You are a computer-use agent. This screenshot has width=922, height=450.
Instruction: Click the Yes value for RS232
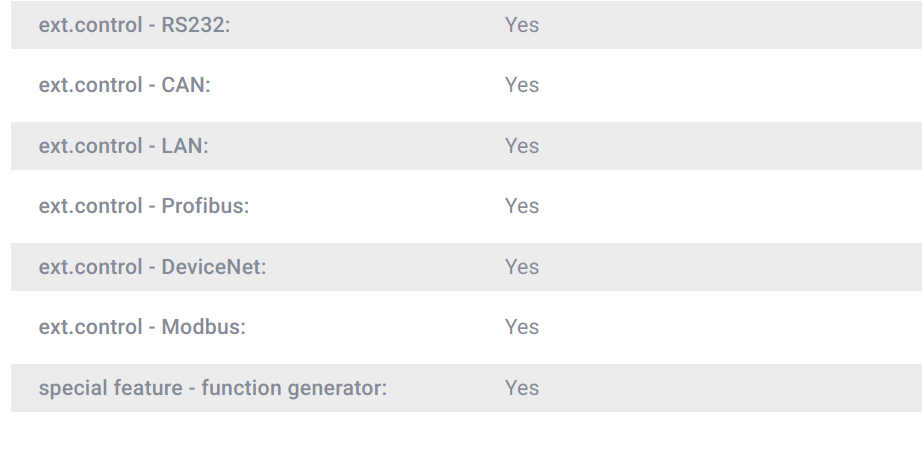[522, 25]
